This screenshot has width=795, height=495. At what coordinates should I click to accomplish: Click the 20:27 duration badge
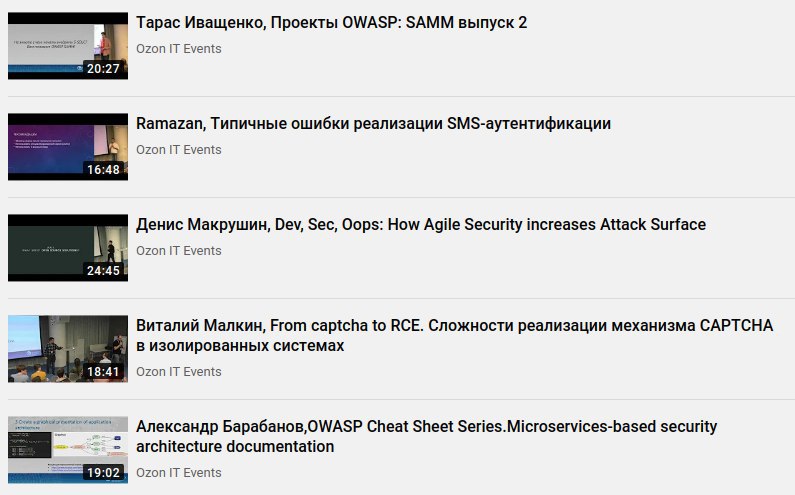[103, 69]
